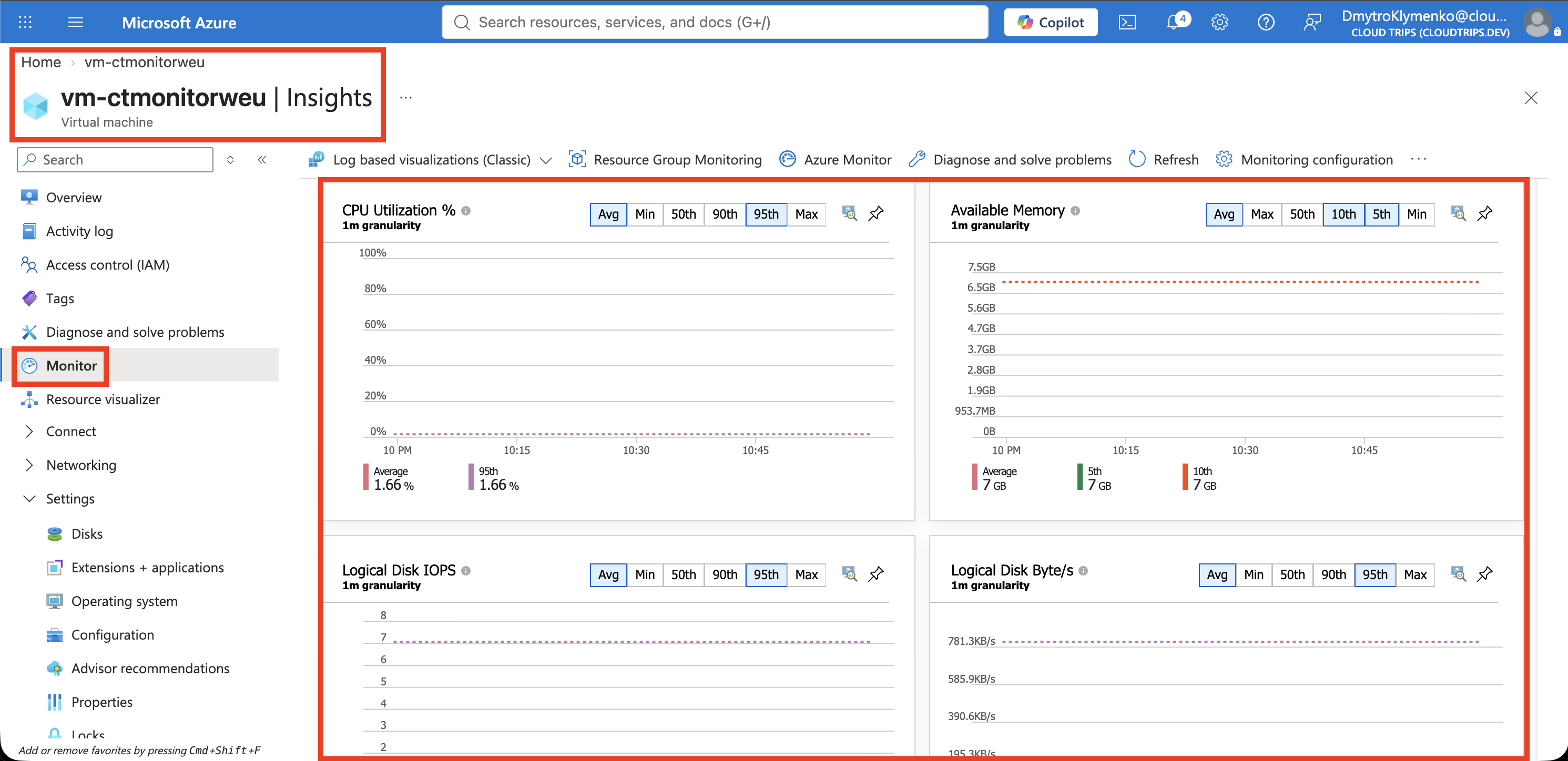1568x761 pixels.
Task: Pin the CPU Utilization chart
Action: pos(876,213)
